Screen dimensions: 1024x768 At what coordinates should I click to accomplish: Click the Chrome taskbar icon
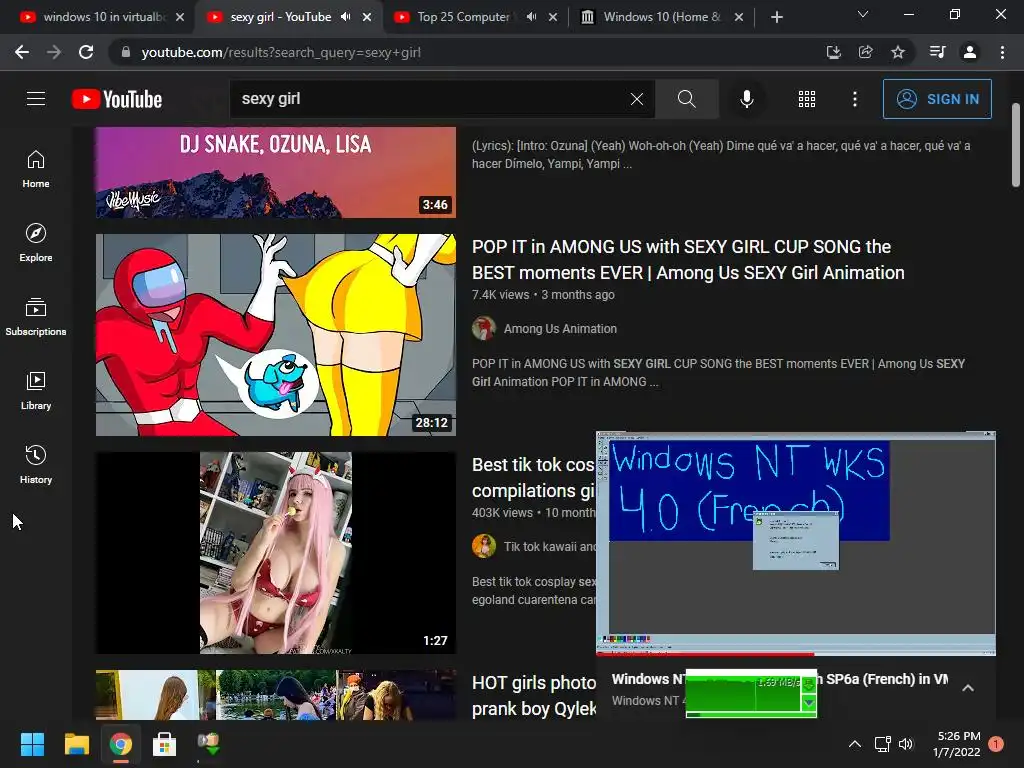pos(120,744)
